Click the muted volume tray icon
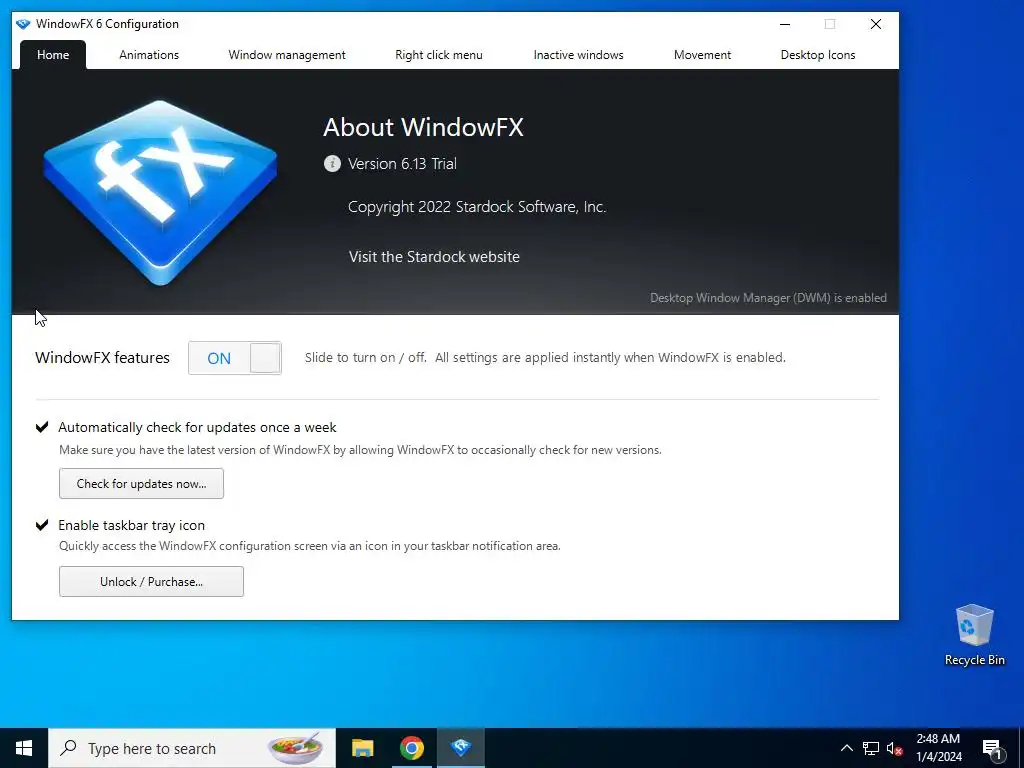 click(x=894, y=748)
